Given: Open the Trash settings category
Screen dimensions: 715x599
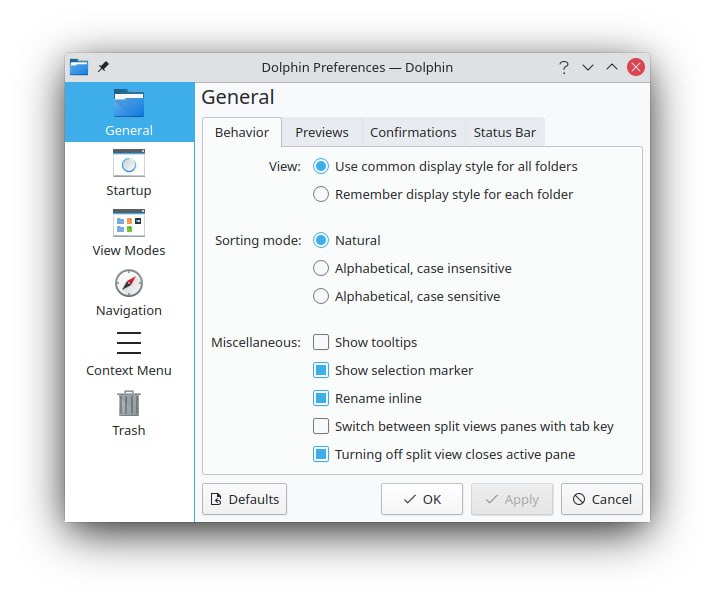Looking at the screenshot, I should 129,413.
